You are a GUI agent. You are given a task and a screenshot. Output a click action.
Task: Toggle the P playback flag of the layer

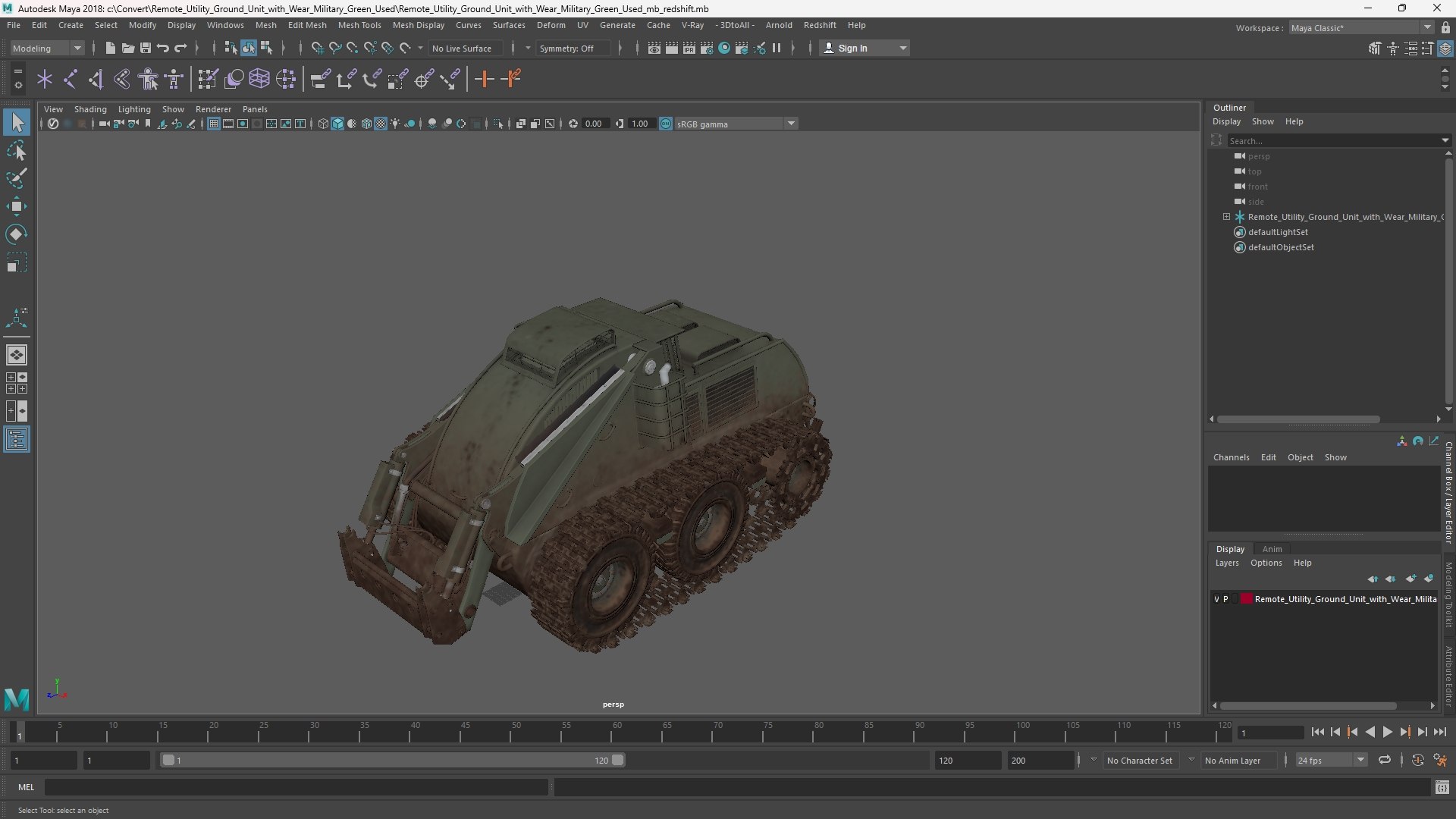pos(1225,599)
